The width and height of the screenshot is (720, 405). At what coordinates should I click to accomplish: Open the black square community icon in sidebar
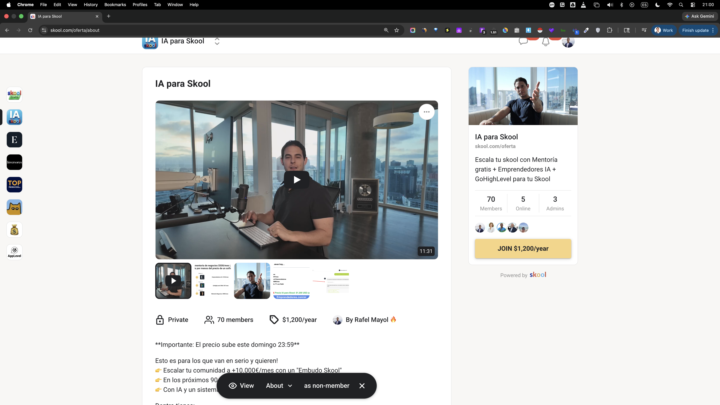click(14, 162)
